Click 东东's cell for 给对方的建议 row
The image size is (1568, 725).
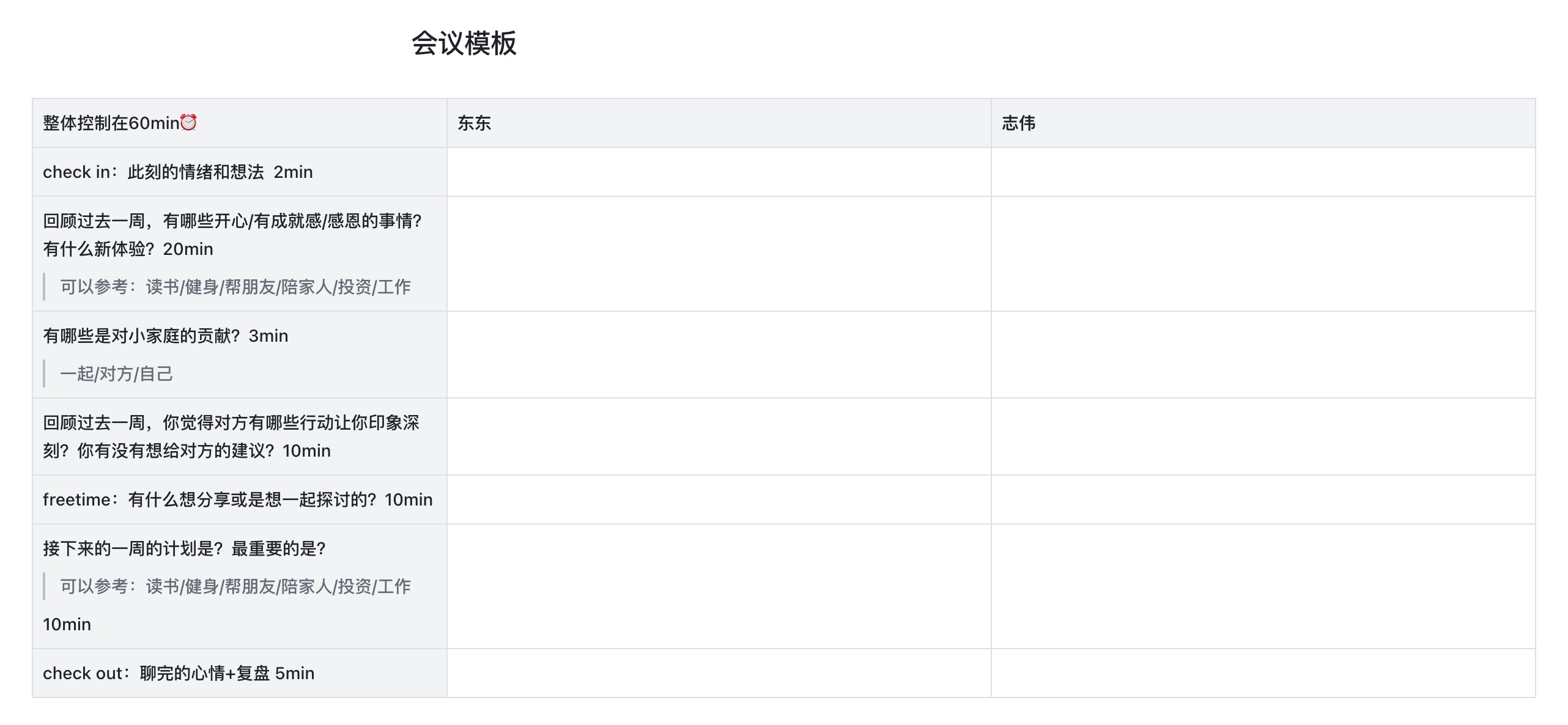coord(718,436)
